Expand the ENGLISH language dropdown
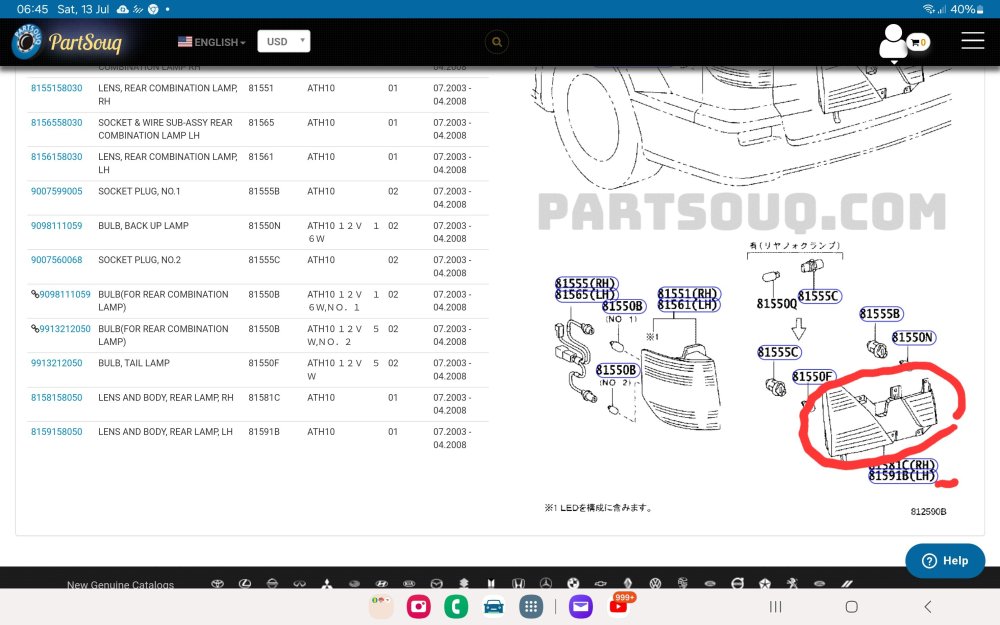Image resolution: width=1000 pixels, height=625 pixels. tap(212, 42)
